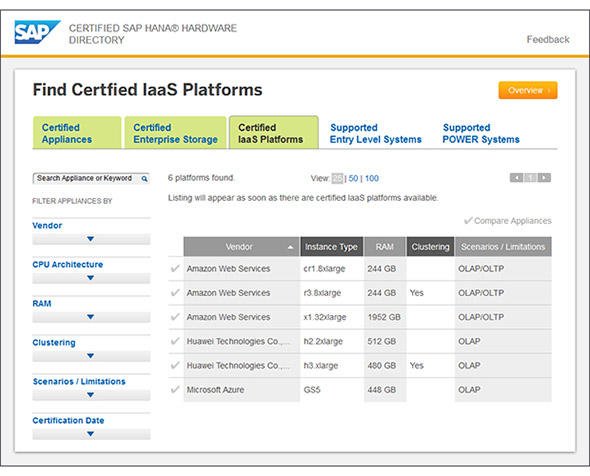
Task: Expand the Certification Date filter dropdown
Action: point(91,434)
